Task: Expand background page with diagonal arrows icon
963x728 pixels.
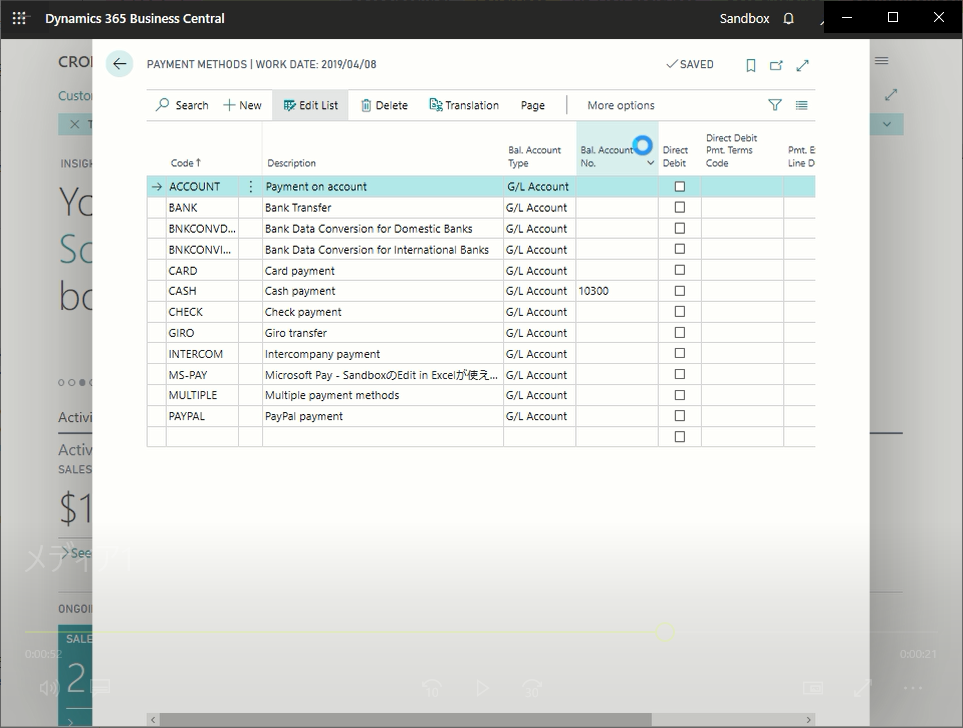Action: pyautogui.click(x=891, y=95)
